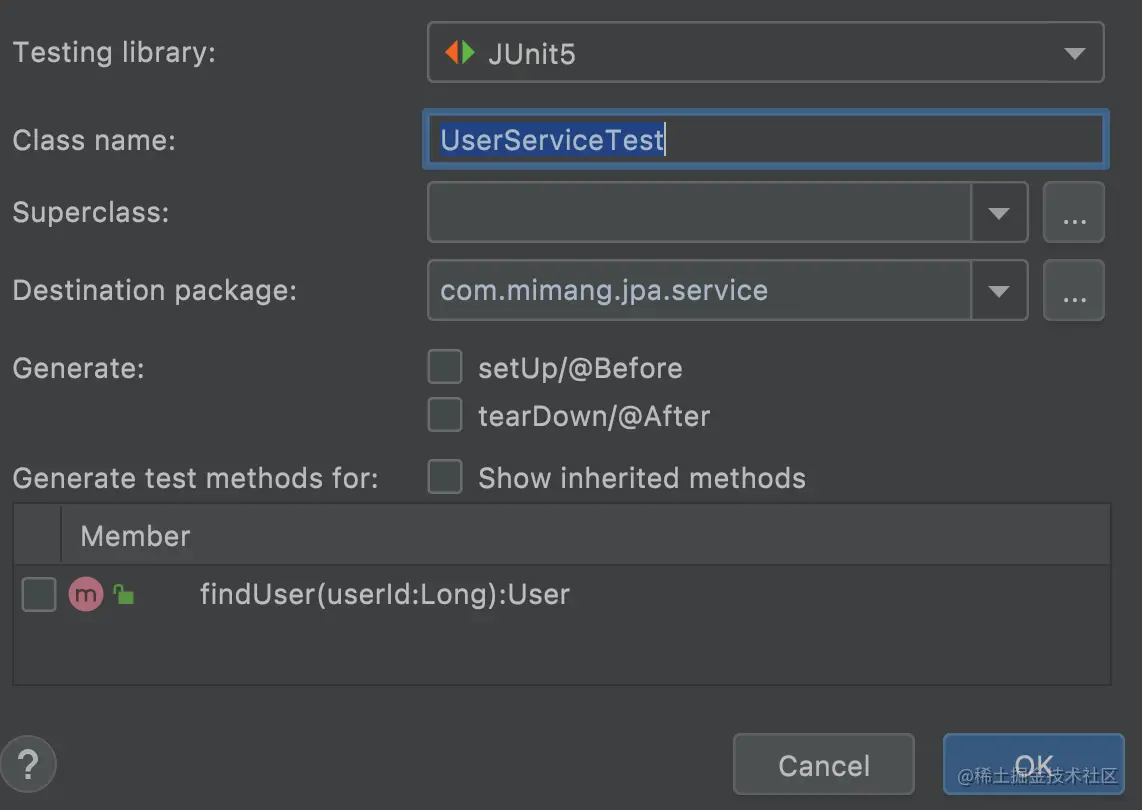Check the findUser method checkbox

coord(39,595)
